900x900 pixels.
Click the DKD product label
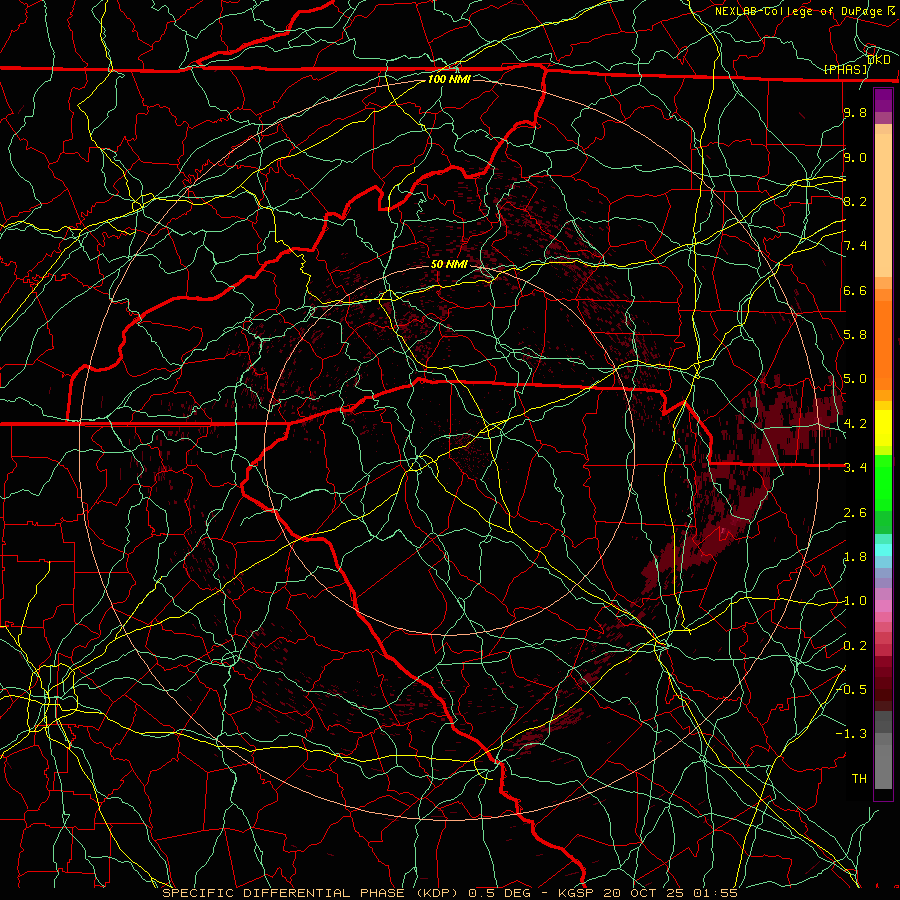[x=879, y=59]
